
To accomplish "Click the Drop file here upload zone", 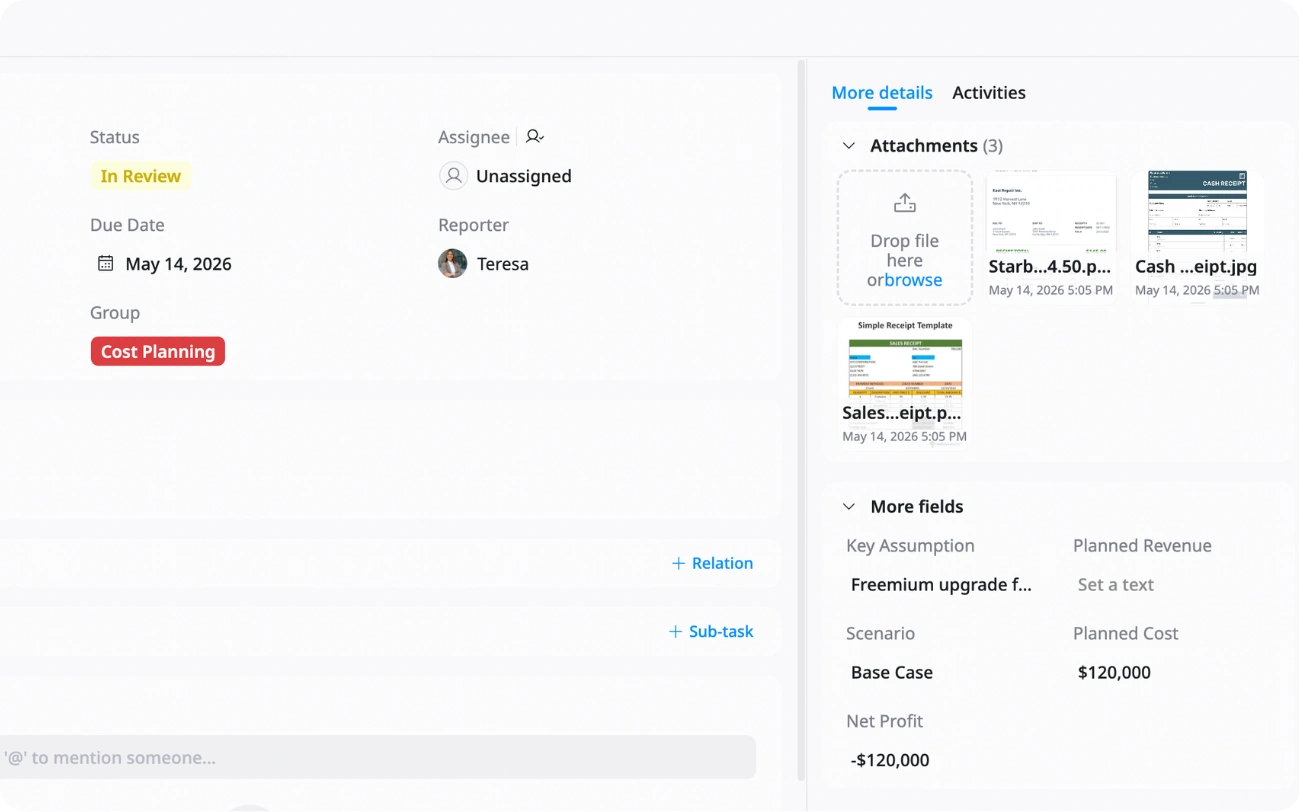I will (x=905, y=238).
